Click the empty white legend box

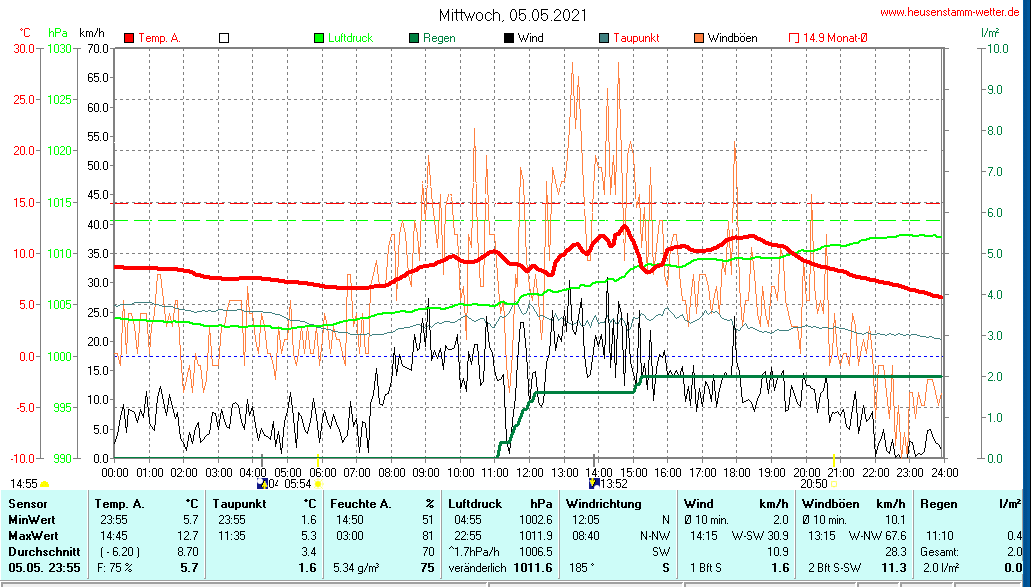tap(224, 38)
